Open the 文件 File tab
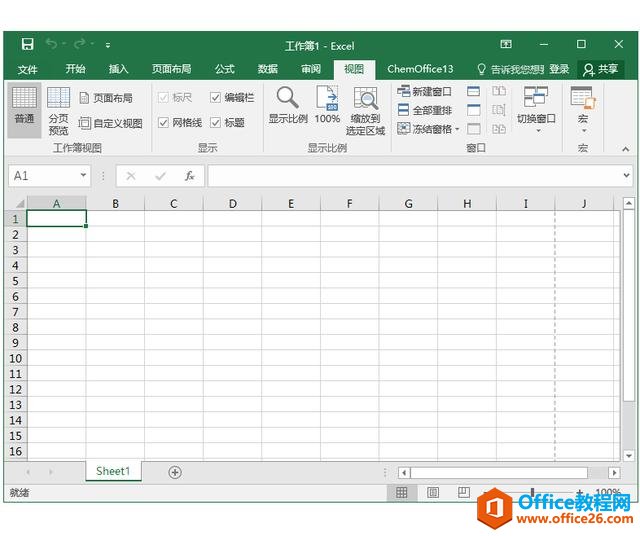This screenshot has width=640, height=536. pos(27,69)
